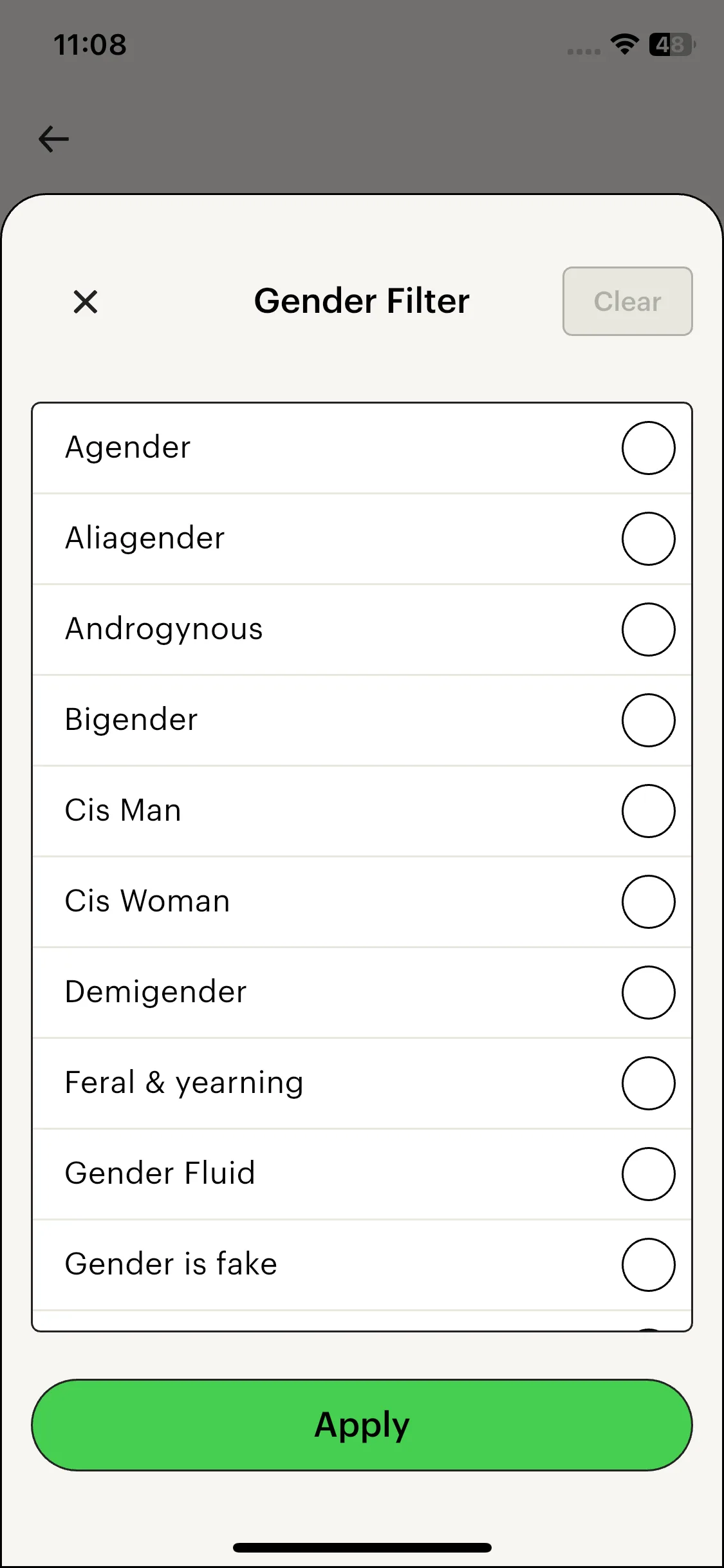
Task: Enable the Demigender radio option
Action: pos(648,993)
